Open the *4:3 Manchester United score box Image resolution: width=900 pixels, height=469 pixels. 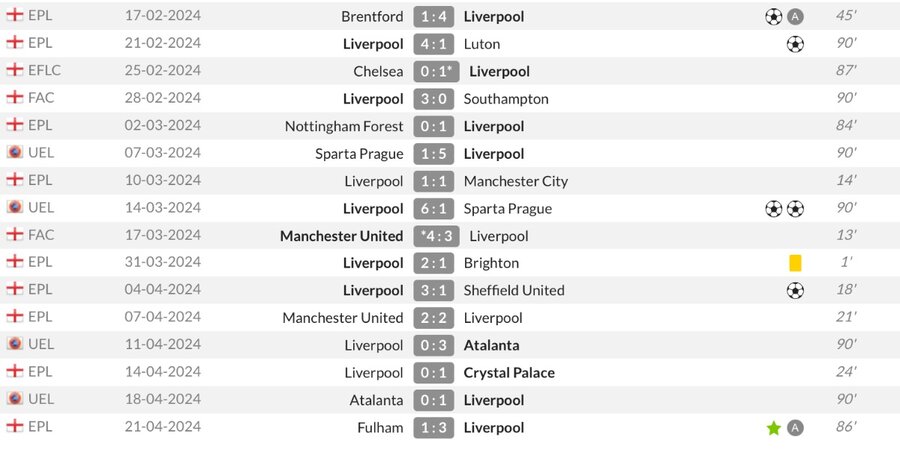pos(436,236)
